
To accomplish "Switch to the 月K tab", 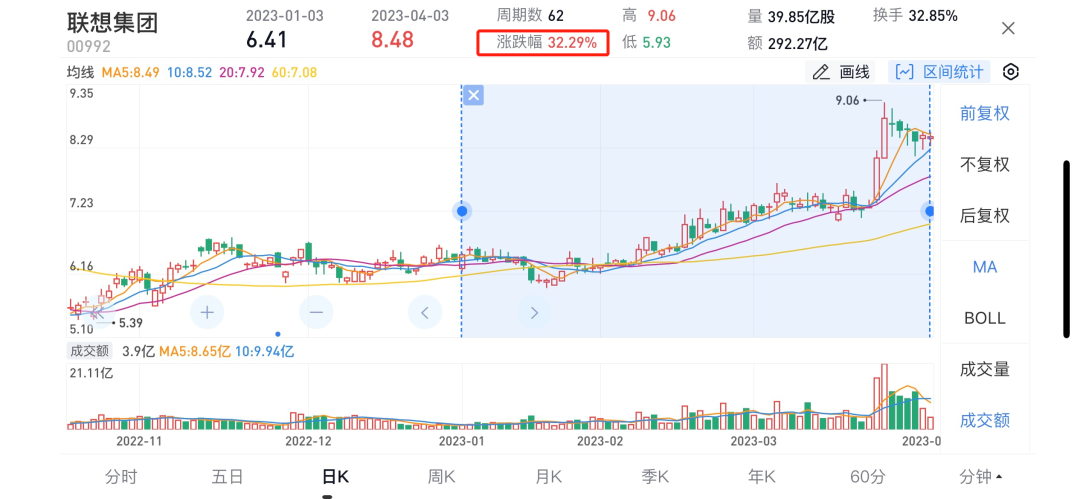I will (x=549, y=476).
